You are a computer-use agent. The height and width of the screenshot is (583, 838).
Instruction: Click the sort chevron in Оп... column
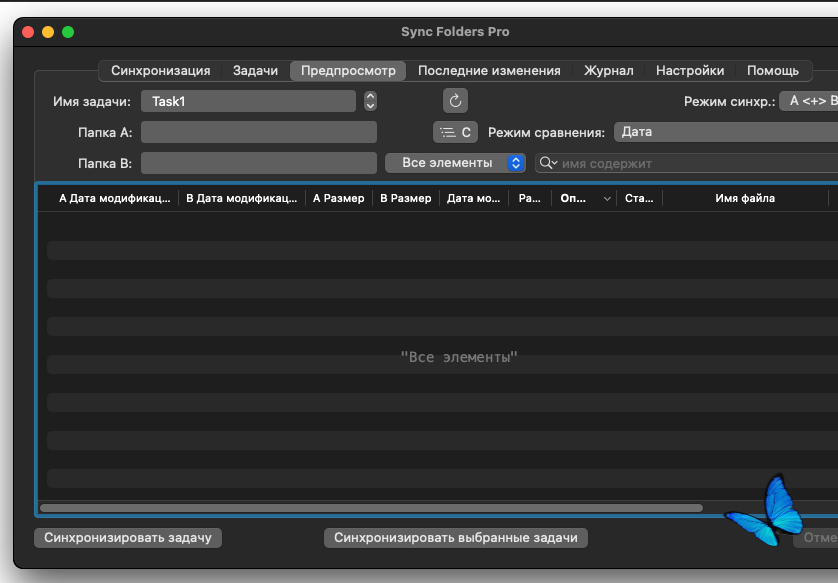[607, 199]
